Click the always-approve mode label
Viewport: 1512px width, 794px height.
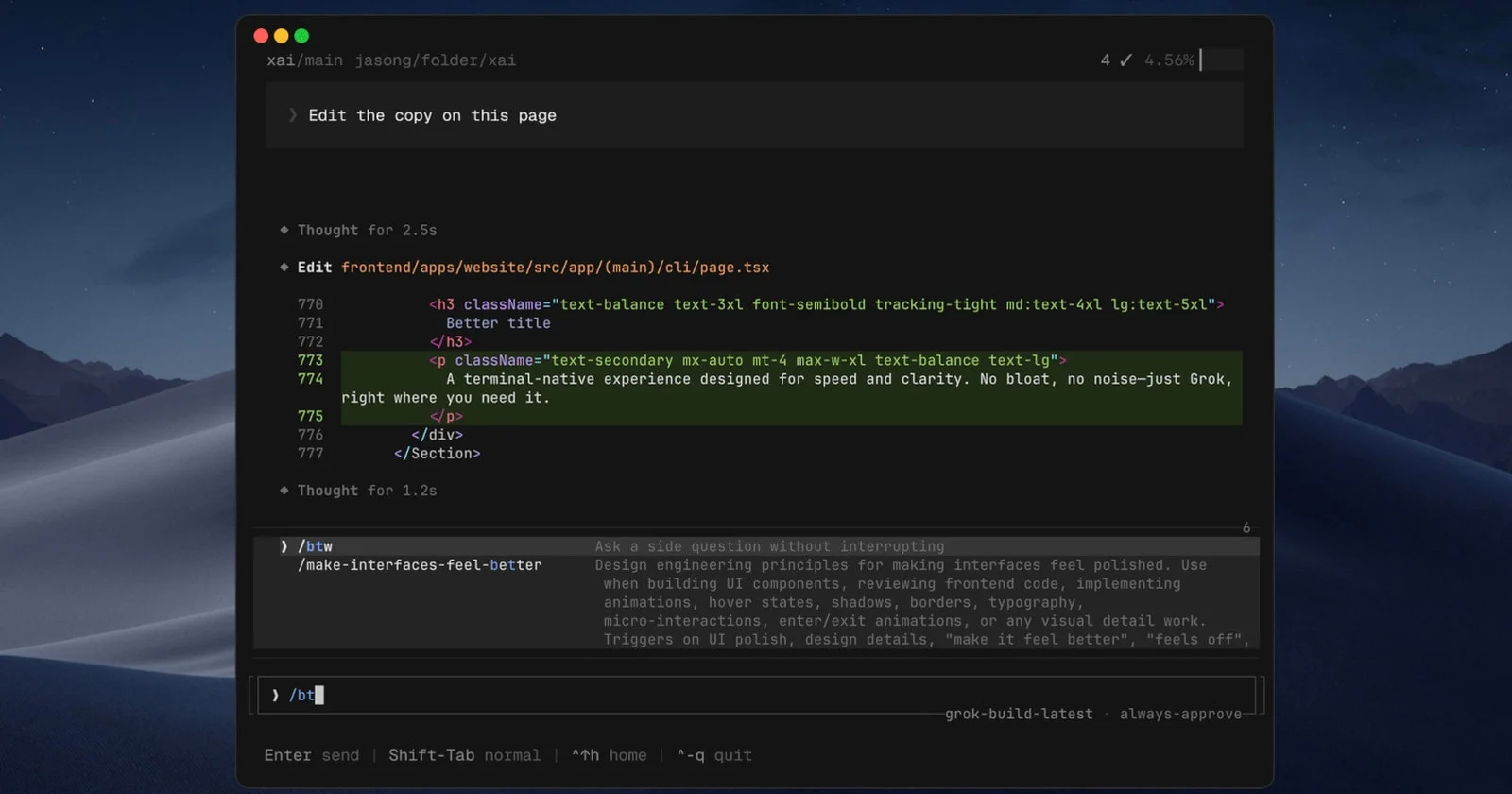1180,714
